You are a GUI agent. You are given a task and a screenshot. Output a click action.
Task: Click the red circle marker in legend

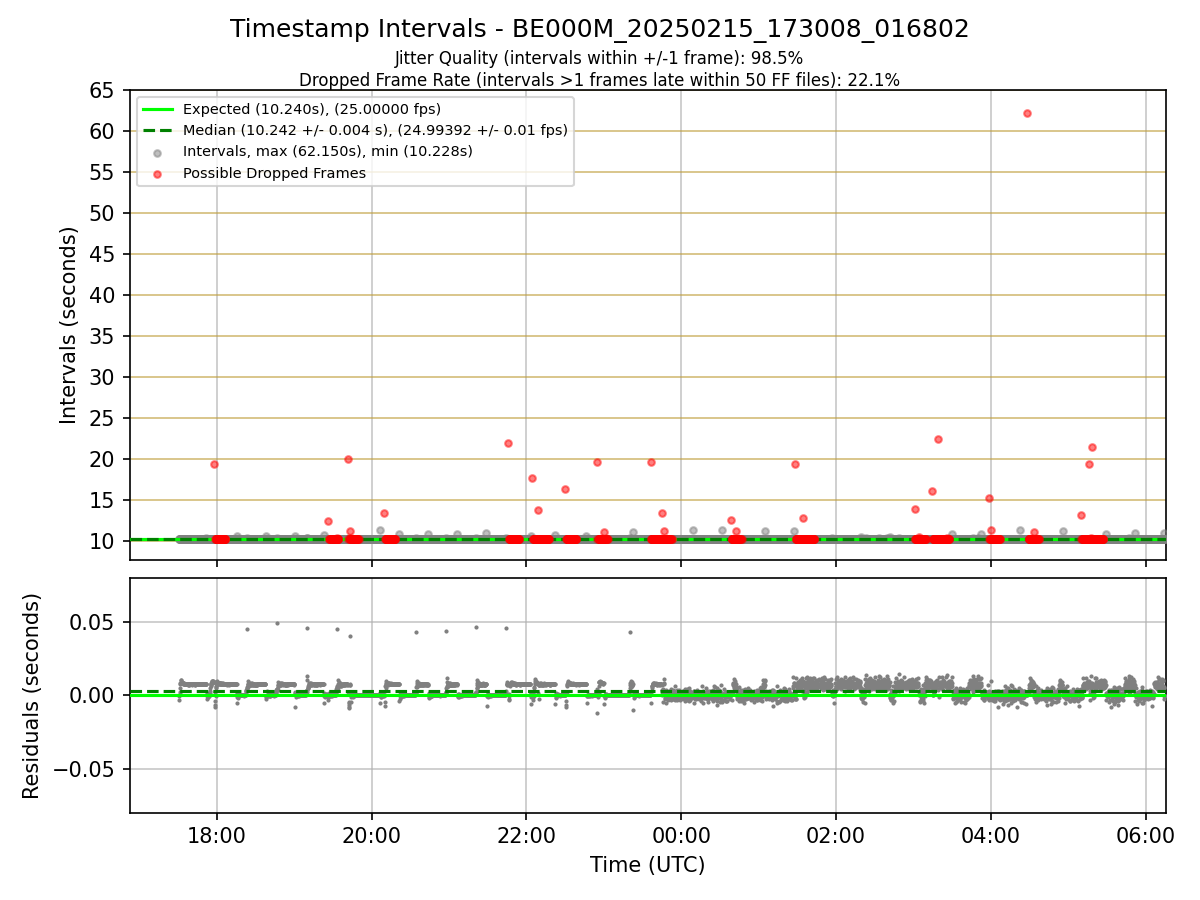(x=158, y=173)
